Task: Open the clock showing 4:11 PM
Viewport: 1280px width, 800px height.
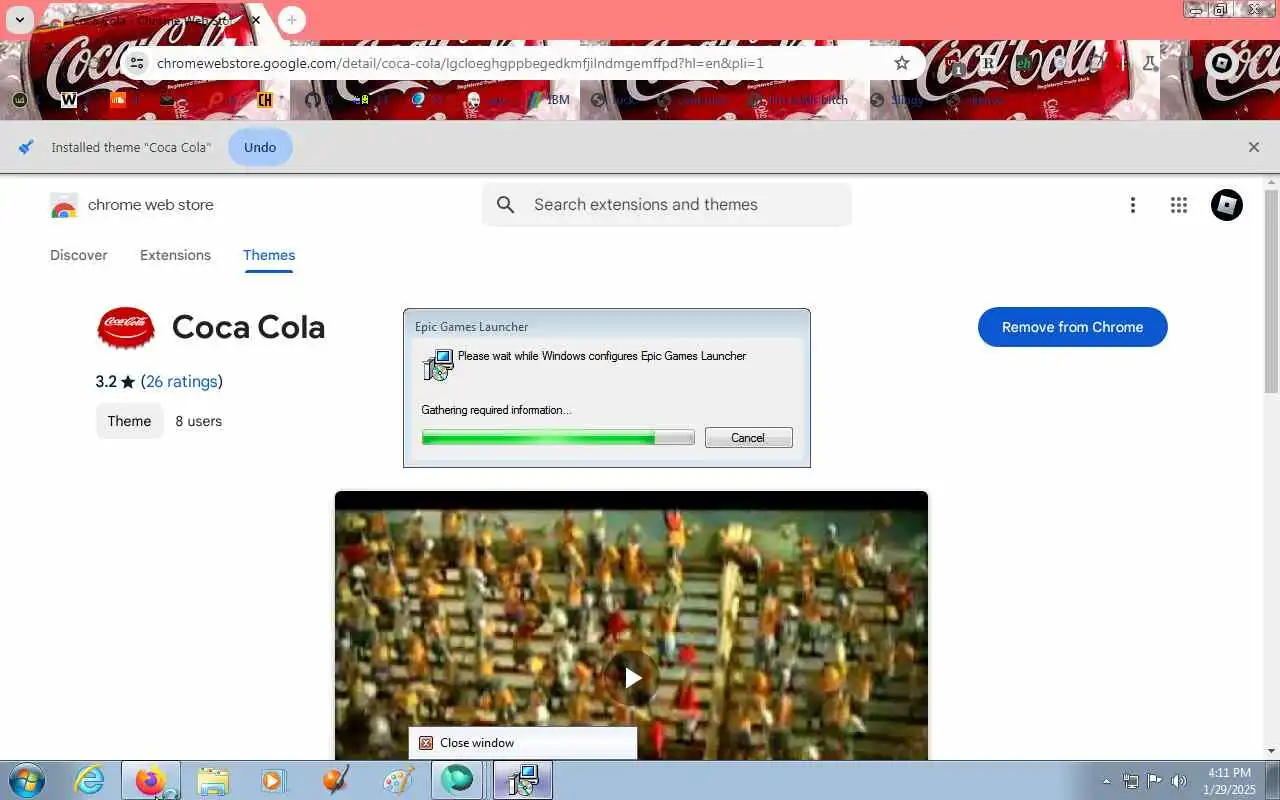Action: [1230, 781]
